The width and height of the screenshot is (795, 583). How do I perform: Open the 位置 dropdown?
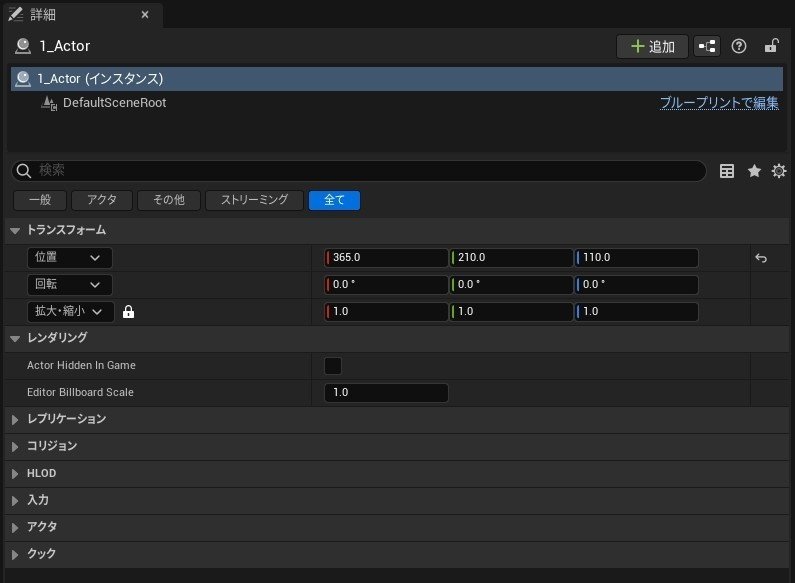(69, 258)
